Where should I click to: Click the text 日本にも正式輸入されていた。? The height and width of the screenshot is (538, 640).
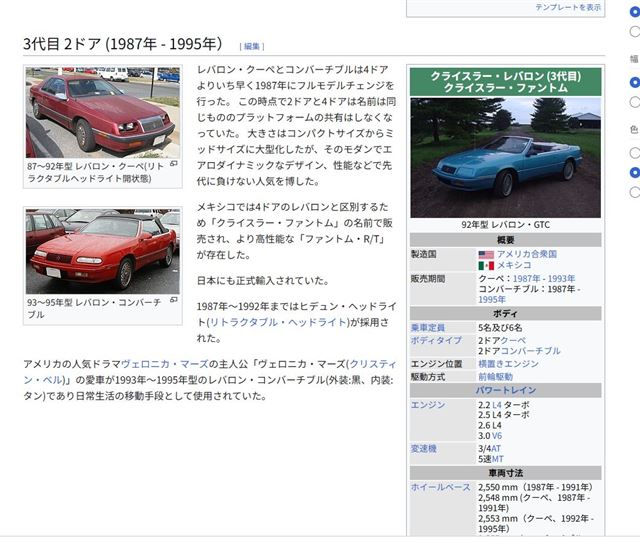263,281
